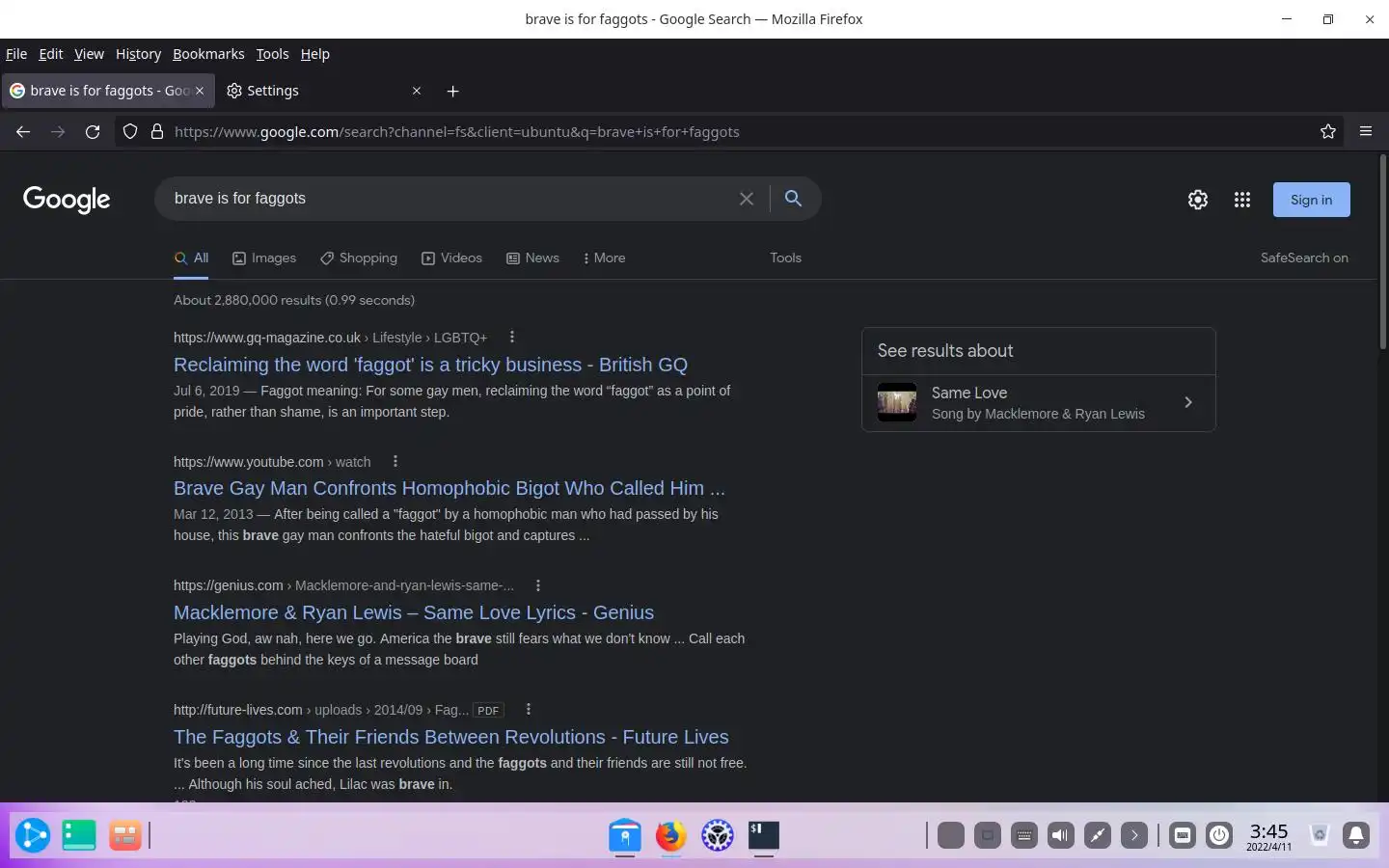Viewport: 1389px width, 868px height.
Task: Open the File menu
Action: point(16,54)
